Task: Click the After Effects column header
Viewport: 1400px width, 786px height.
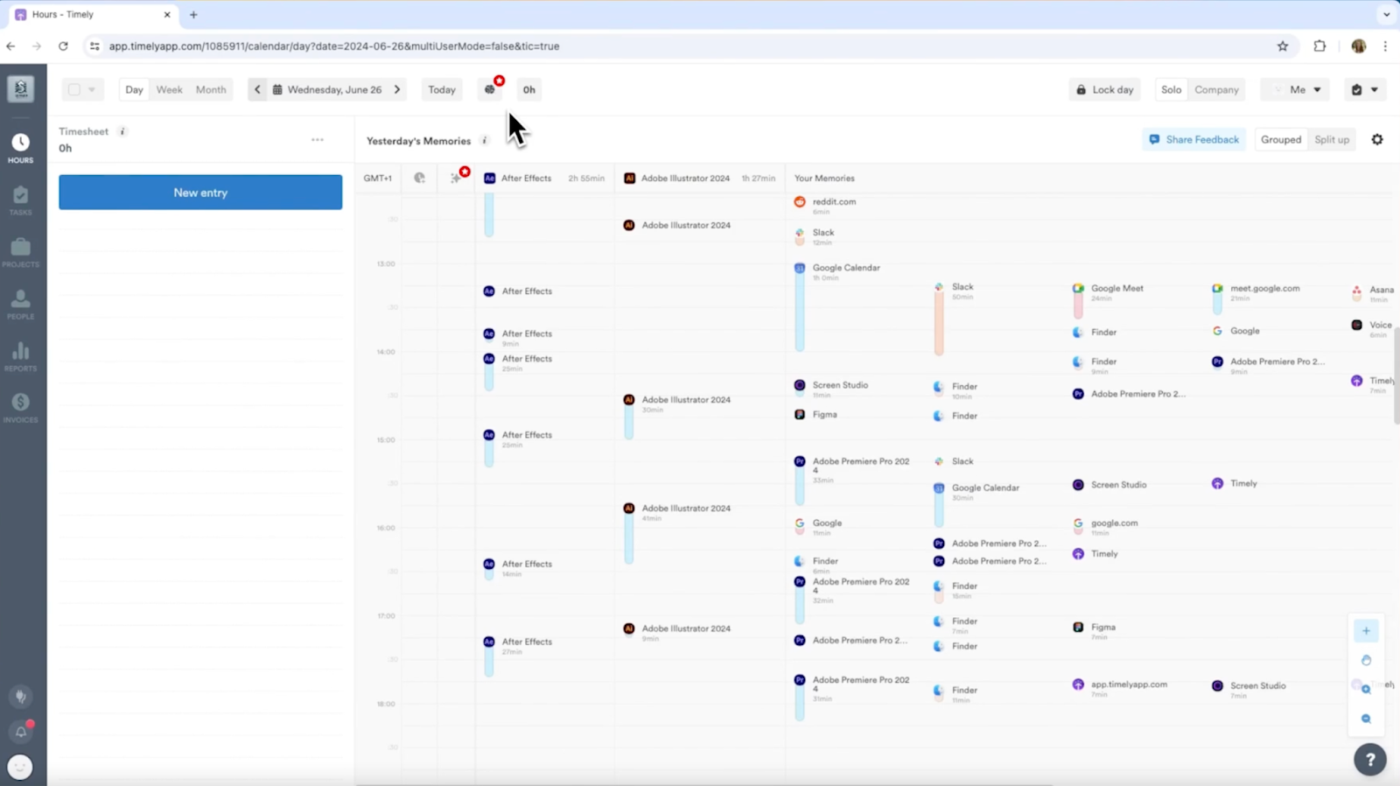Action: click(544, 178)
